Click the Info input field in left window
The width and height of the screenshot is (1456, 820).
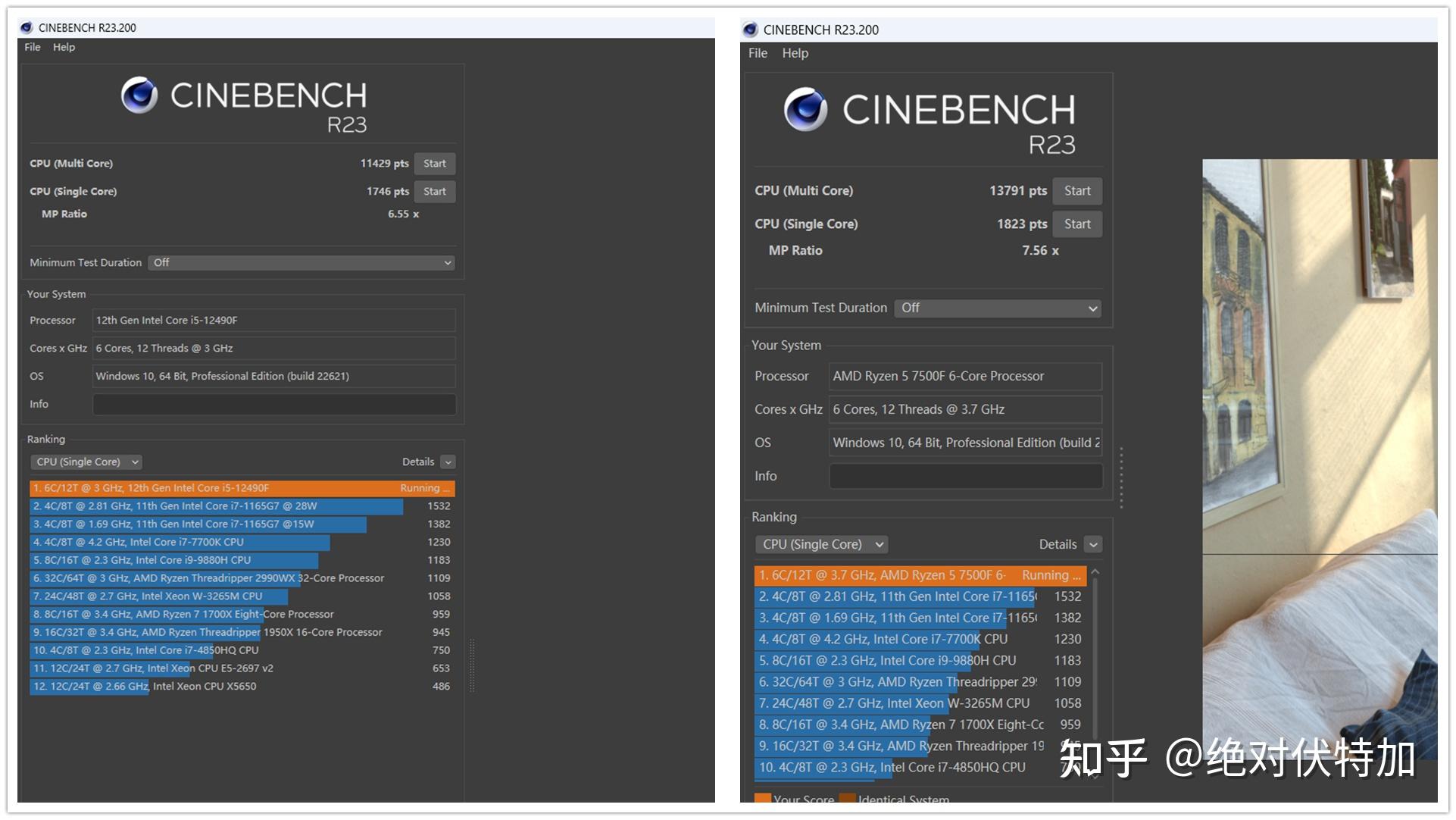(x=274, y=405)
